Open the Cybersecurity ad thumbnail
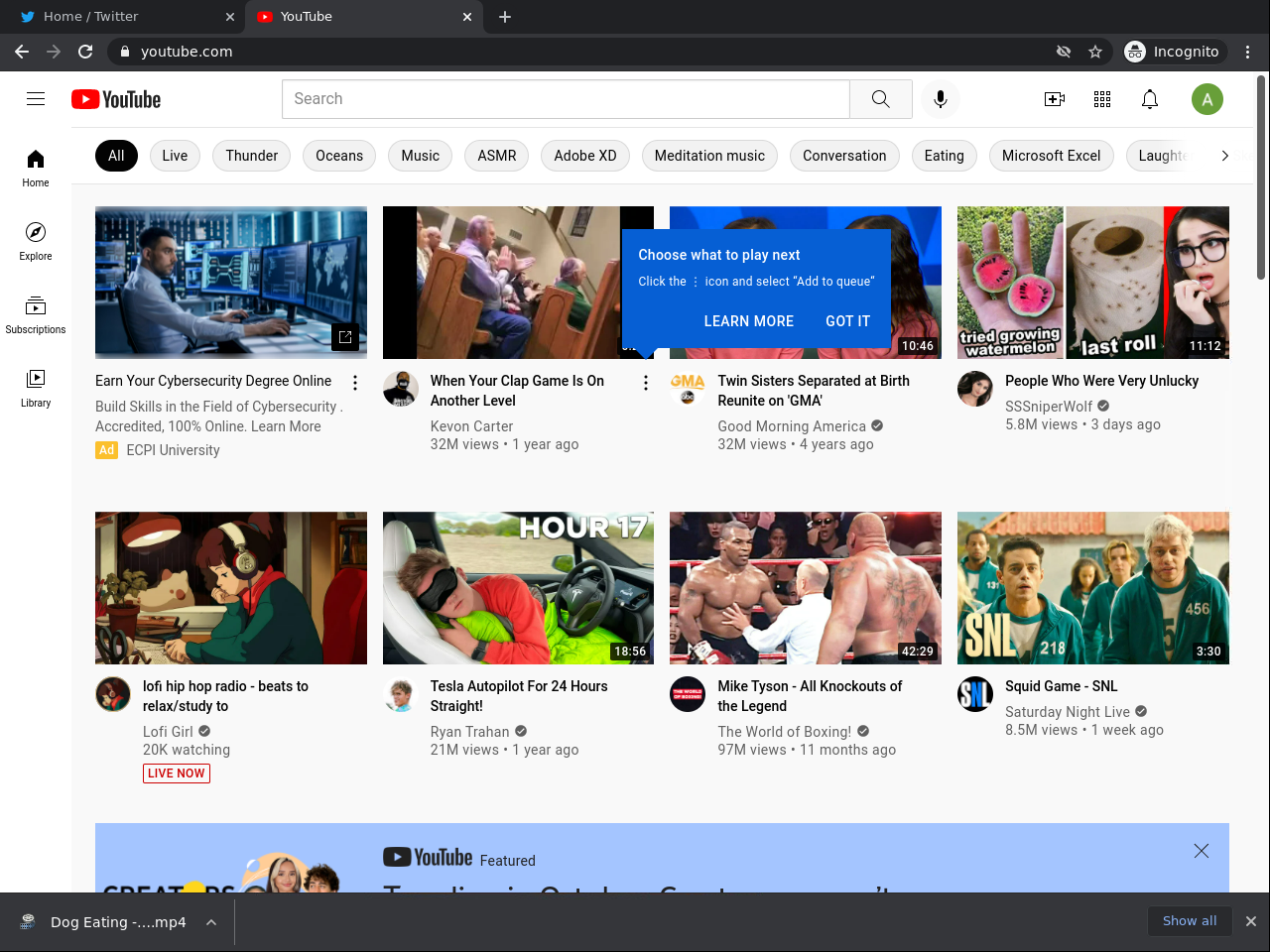 (231, 283)
